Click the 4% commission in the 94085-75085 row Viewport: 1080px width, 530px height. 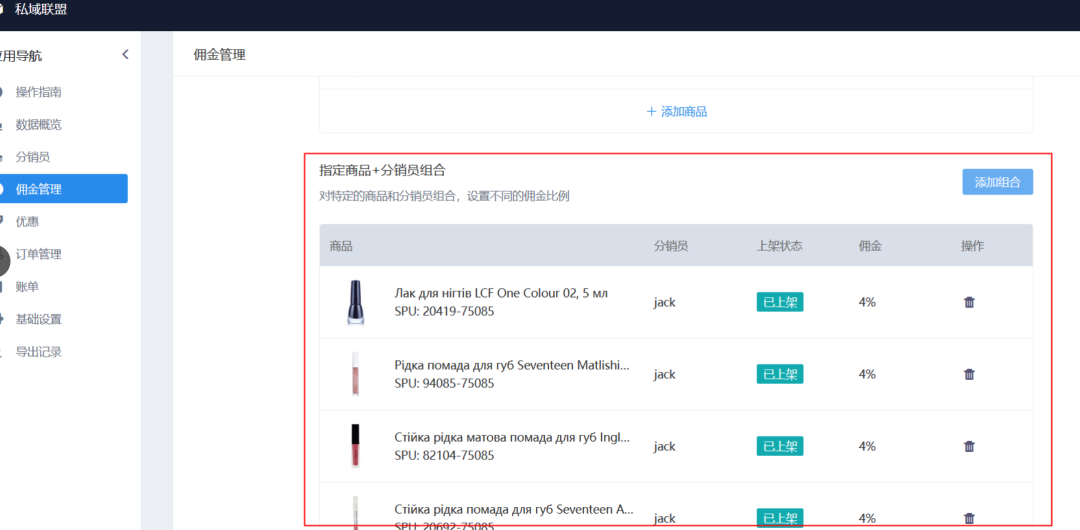pyautogui.click(x=867, y=374)
